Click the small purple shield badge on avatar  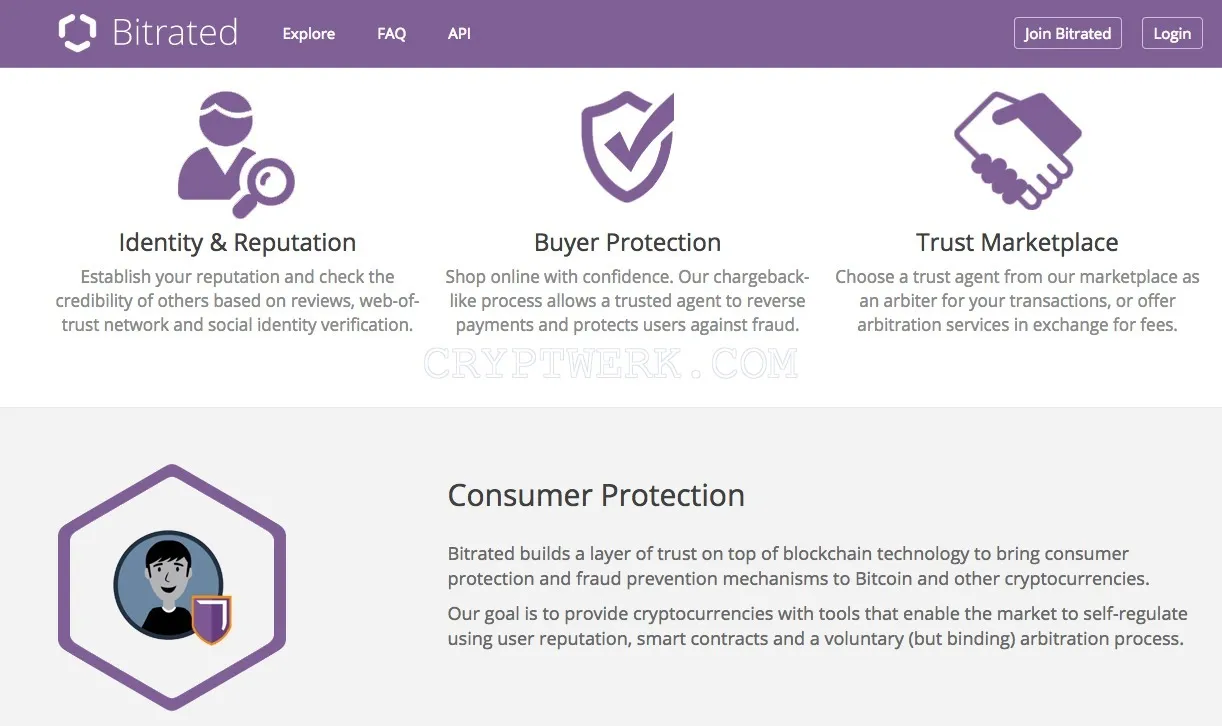[211, 619]
